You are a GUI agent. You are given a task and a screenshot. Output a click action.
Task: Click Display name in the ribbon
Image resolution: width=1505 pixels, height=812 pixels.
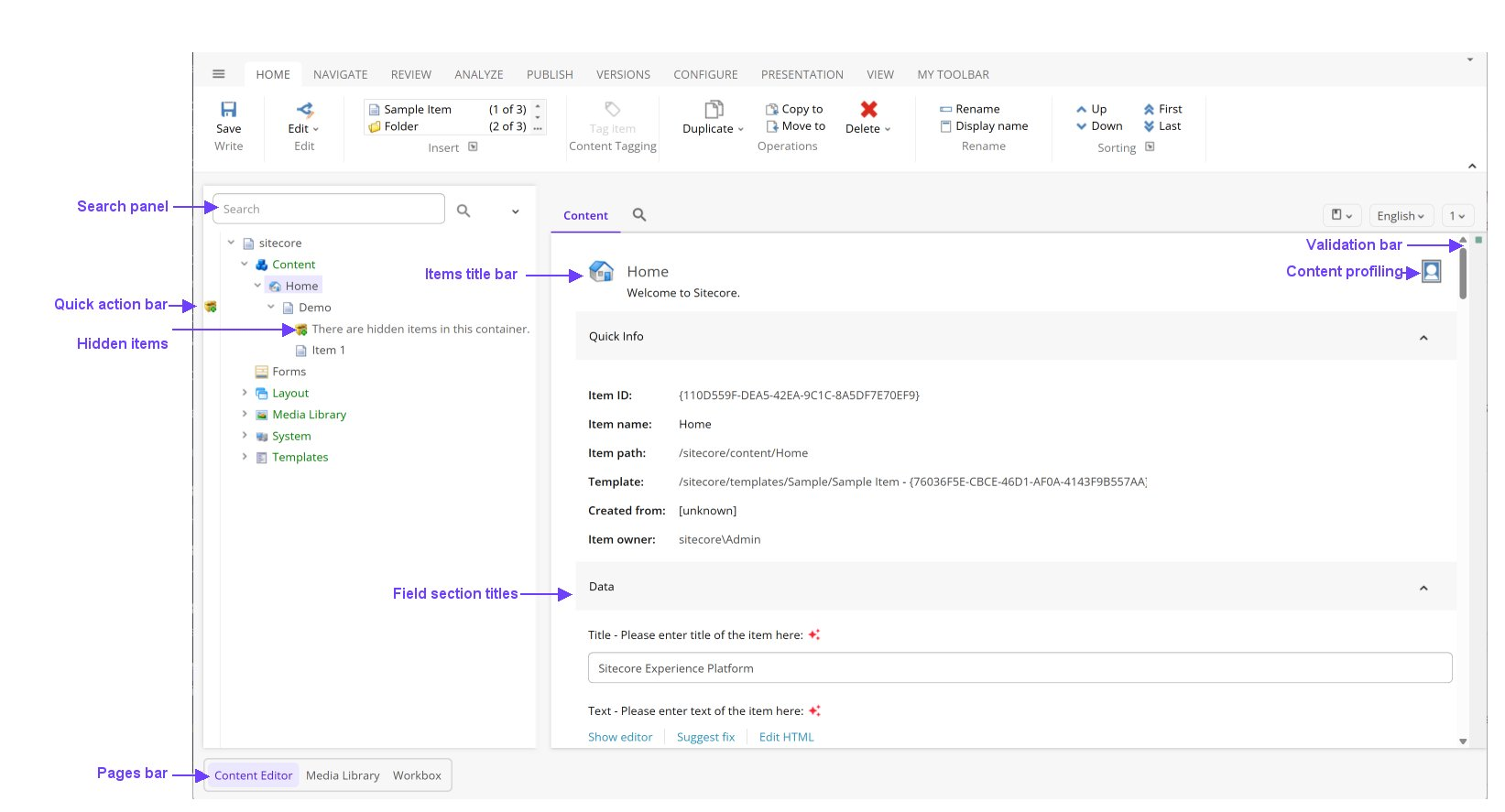(984, 126)
